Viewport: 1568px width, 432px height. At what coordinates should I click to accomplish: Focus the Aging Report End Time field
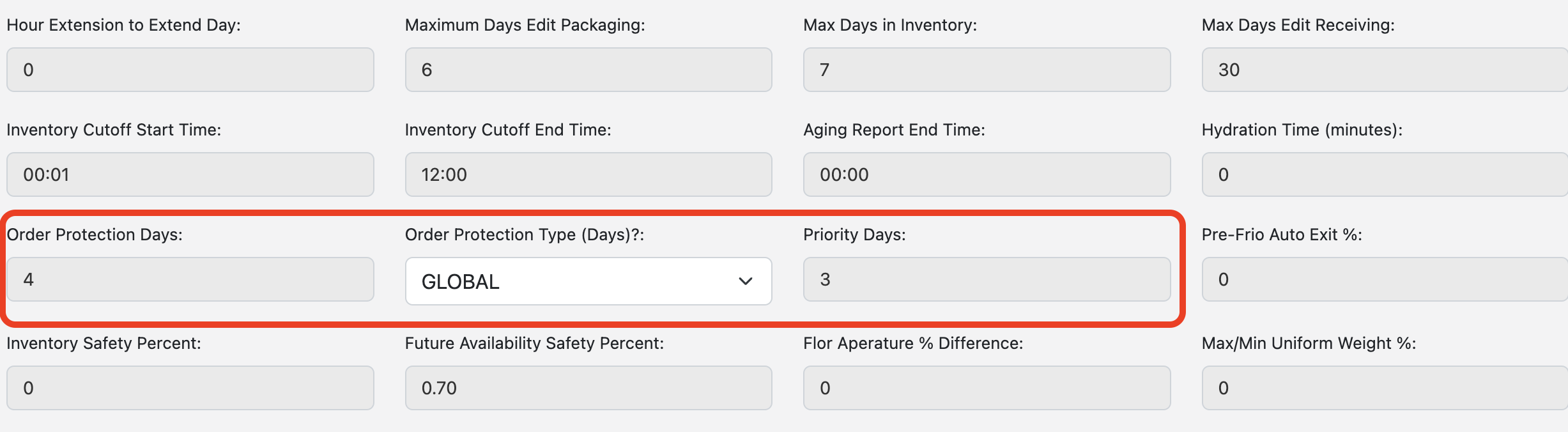click(987, 174)
